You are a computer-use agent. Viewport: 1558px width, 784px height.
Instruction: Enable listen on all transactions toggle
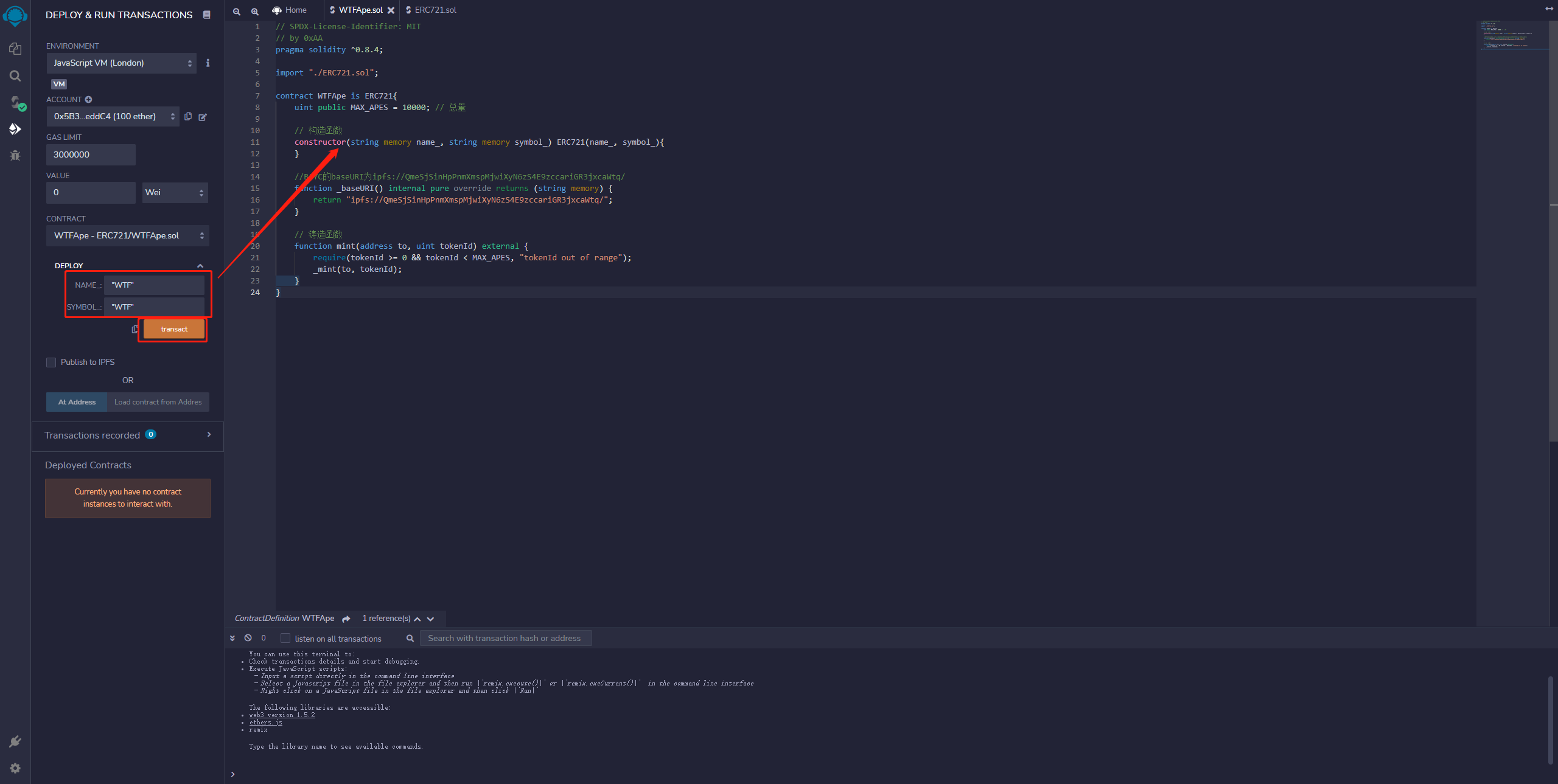[285, 638]
